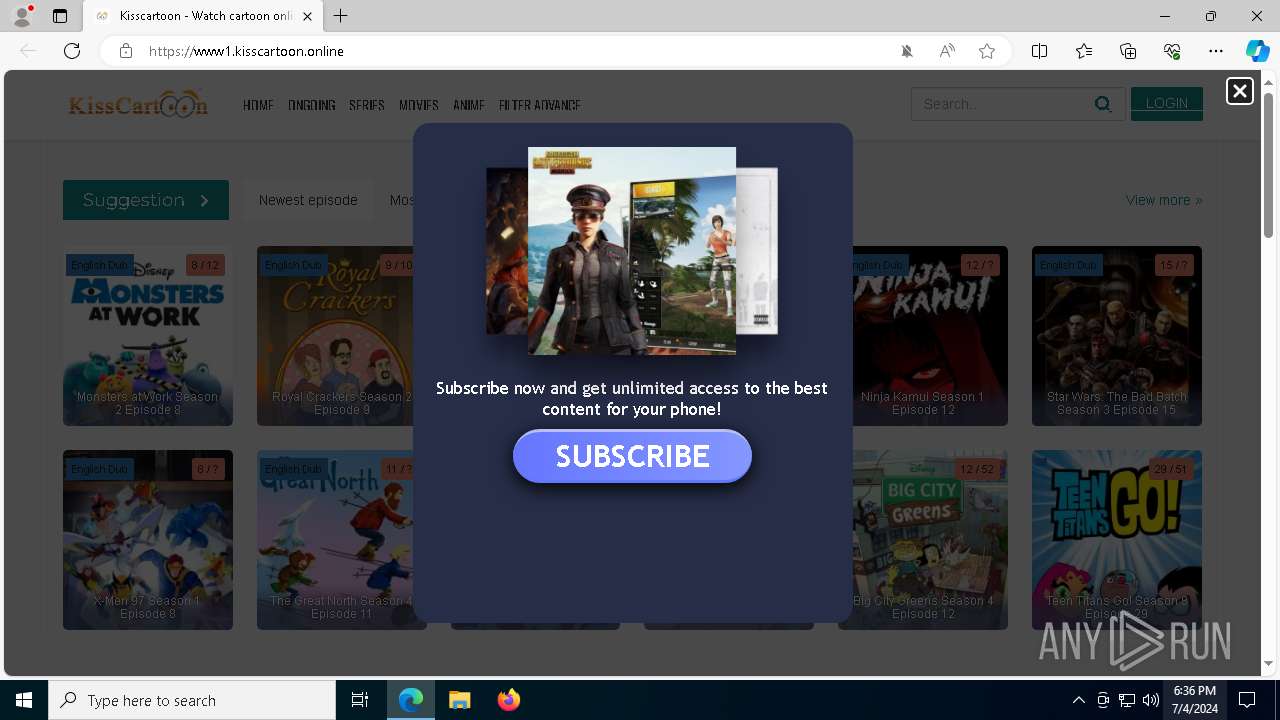Open the split screen icon
The image size is (1280, 720).
pyautogui.click(x=1039, y=51)
